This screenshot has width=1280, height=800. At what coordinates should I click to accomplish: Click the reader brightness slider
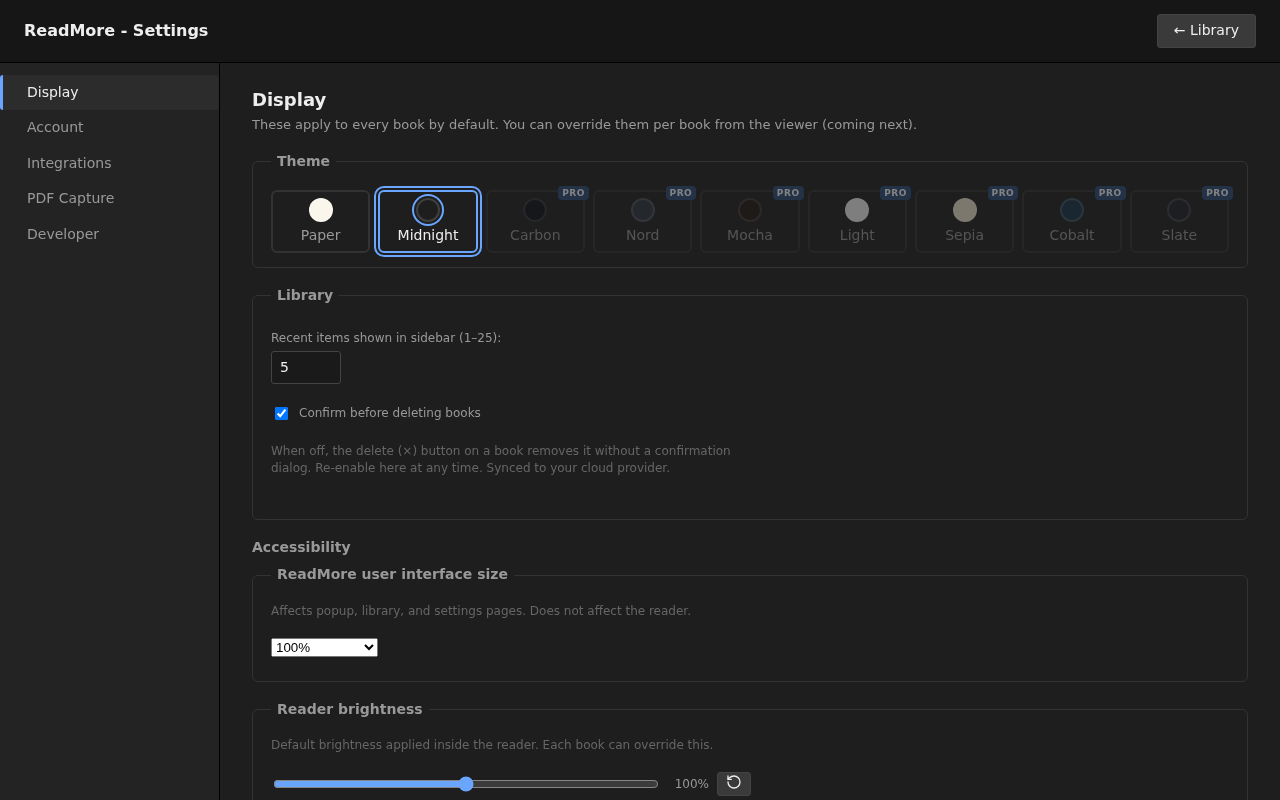[466, 784]
